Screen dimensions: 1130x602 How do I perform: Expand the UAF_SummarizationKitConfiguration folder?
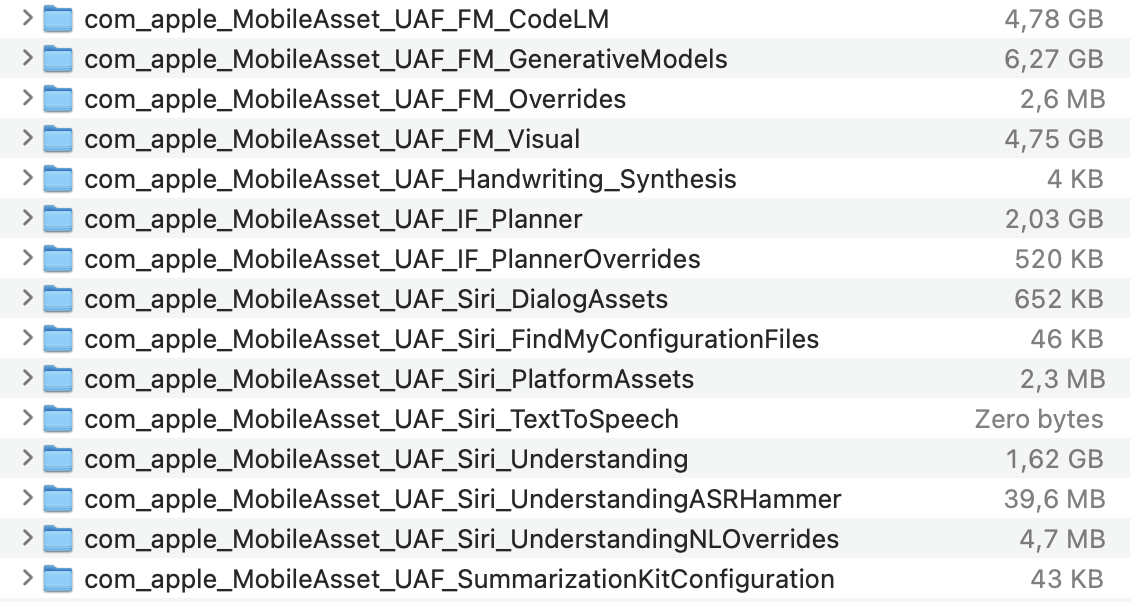27,579
